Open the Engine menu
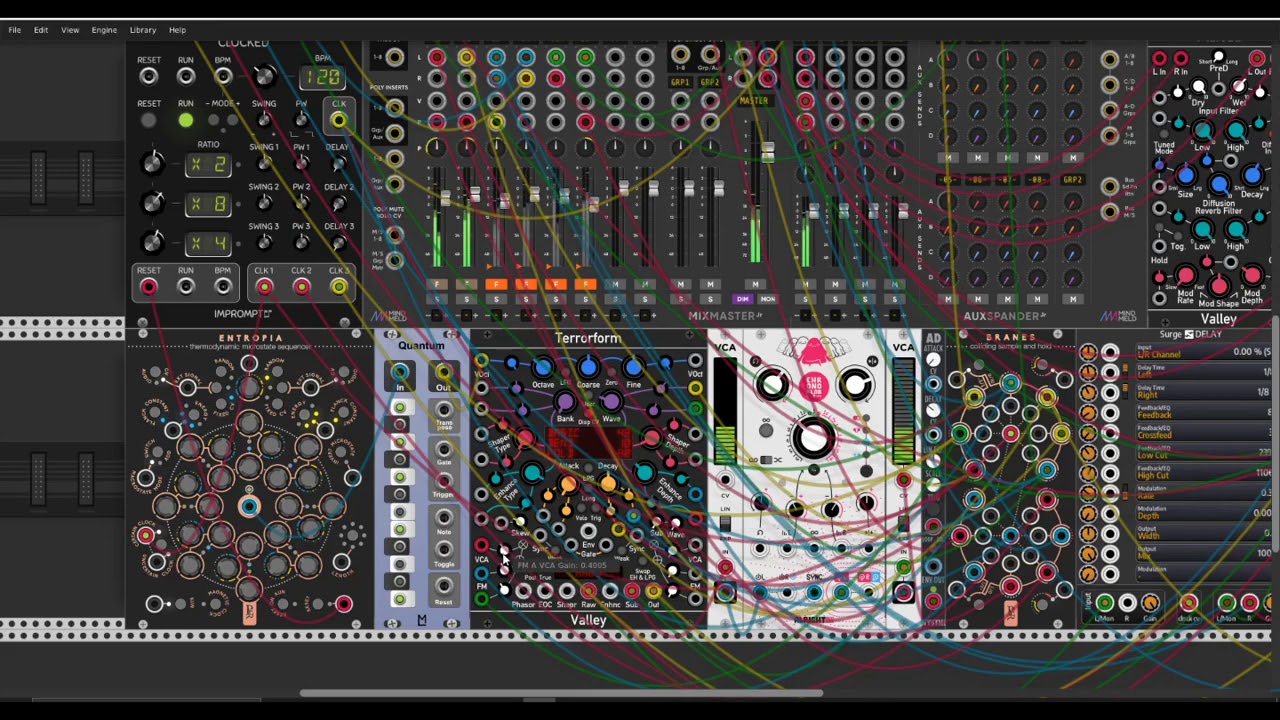The image size is (1280, 720). [x=104, y=30]
